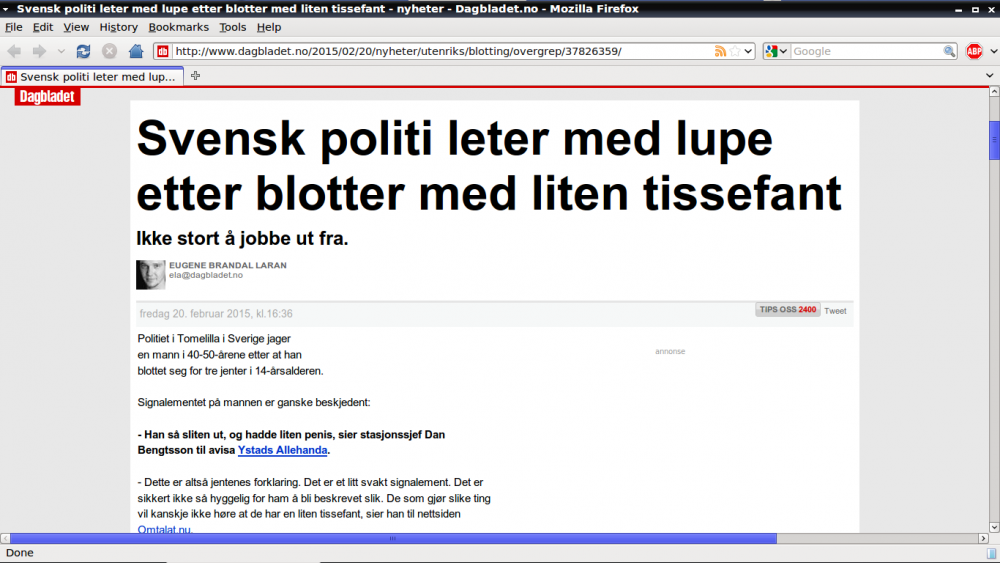Follow the Ystads Allehanda link
Viewport: 1000px width, 563px height.
(282, 451)
